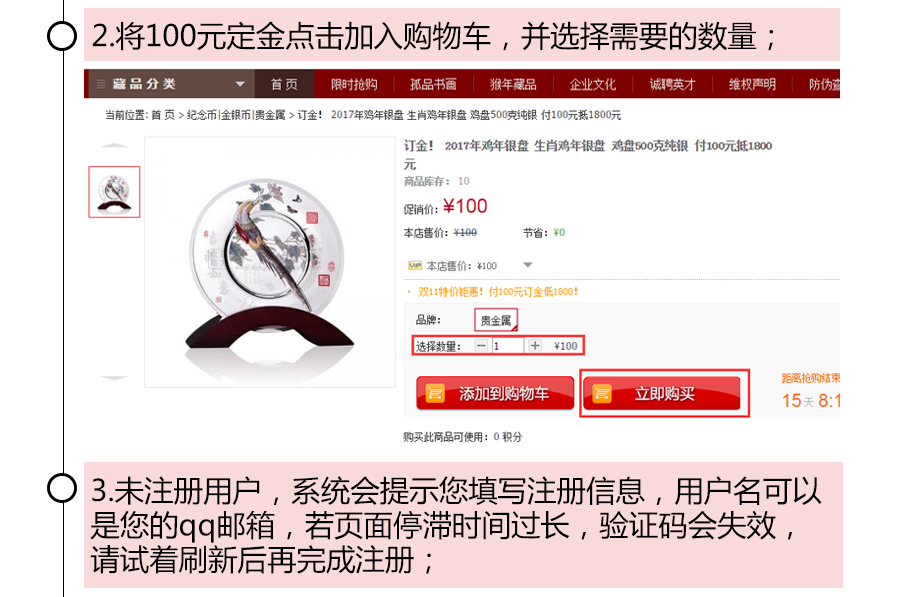The height and width of the screenshot is (597, 900).
Task: Open the 维权声明 navigation item
Action: (x=752, y=84)
